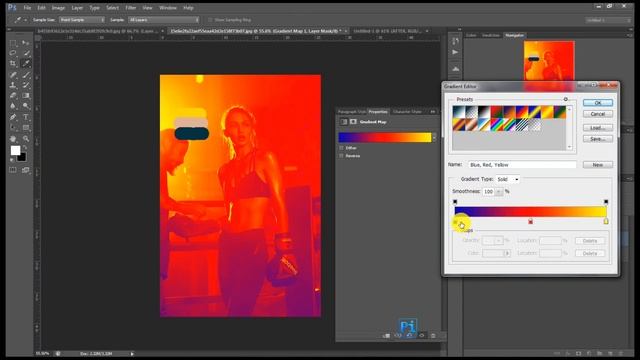Enable the Reverse checkbox

[341, 156]
